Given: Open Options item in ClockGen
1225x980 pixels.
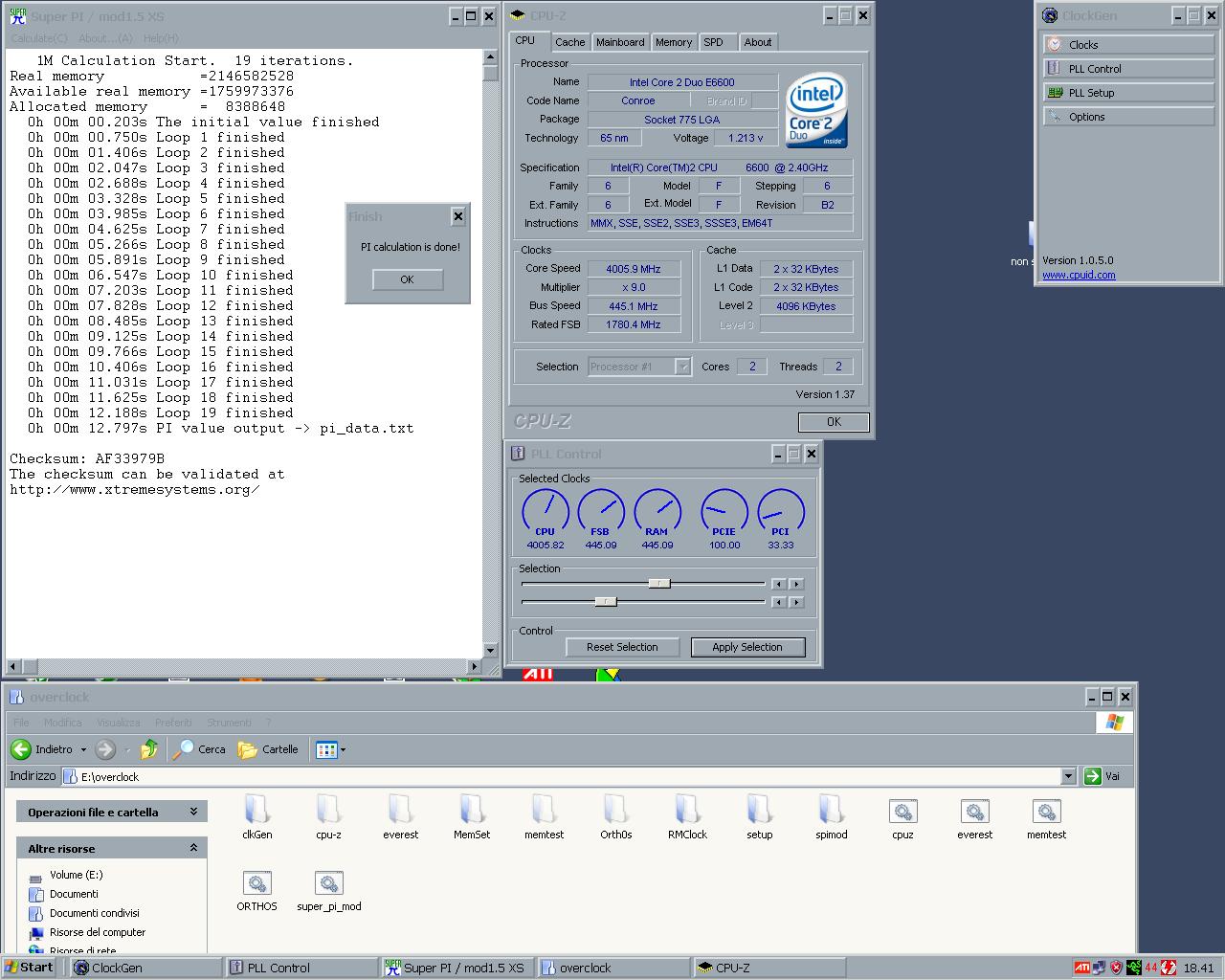Looking at the screenshot, I should pos(1128,116).
